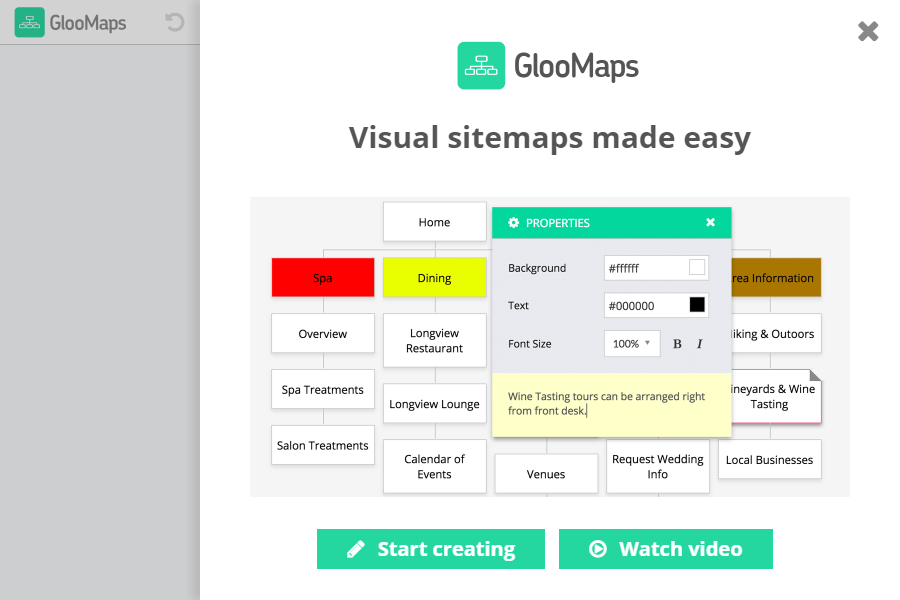Click the large GlooMaps sitemap logo
The width and height of the screenshot is (900, 600).
[481, 65]
